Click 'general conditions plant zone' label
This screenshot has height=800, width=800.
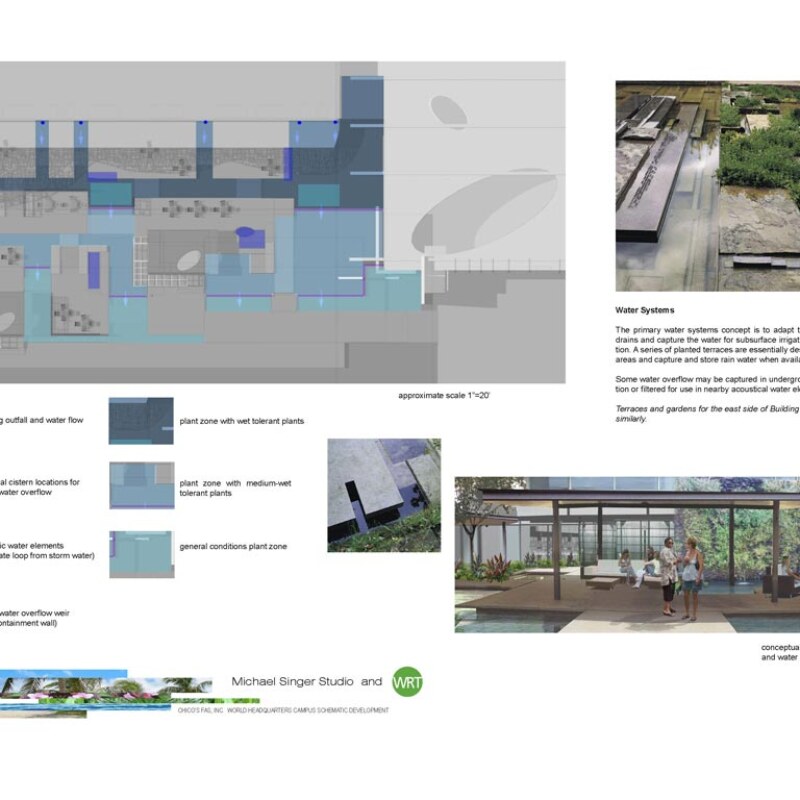233,546
